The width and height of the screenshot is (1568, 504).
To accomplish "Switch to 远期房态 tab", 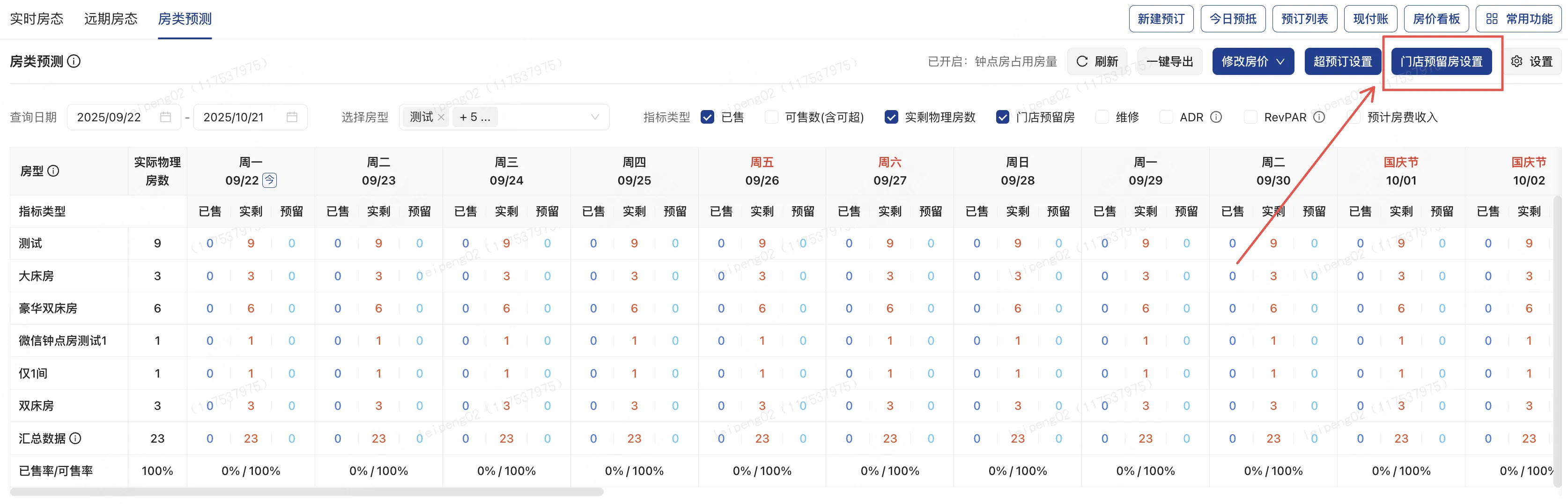I will point(111,19).
